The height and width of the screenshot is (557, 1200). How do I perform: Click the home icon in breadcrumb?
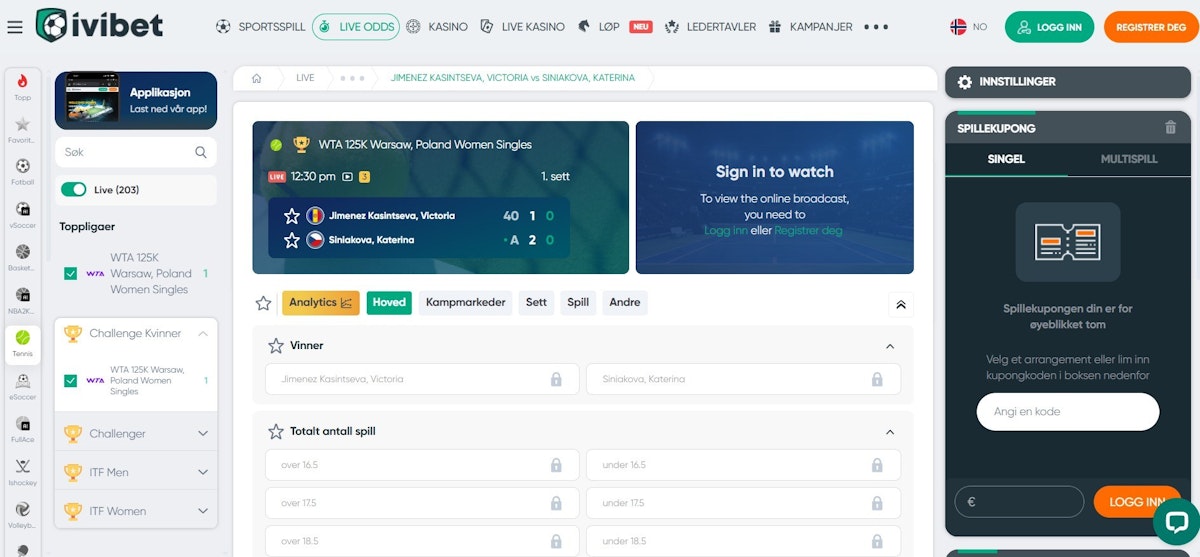(257, 78)
